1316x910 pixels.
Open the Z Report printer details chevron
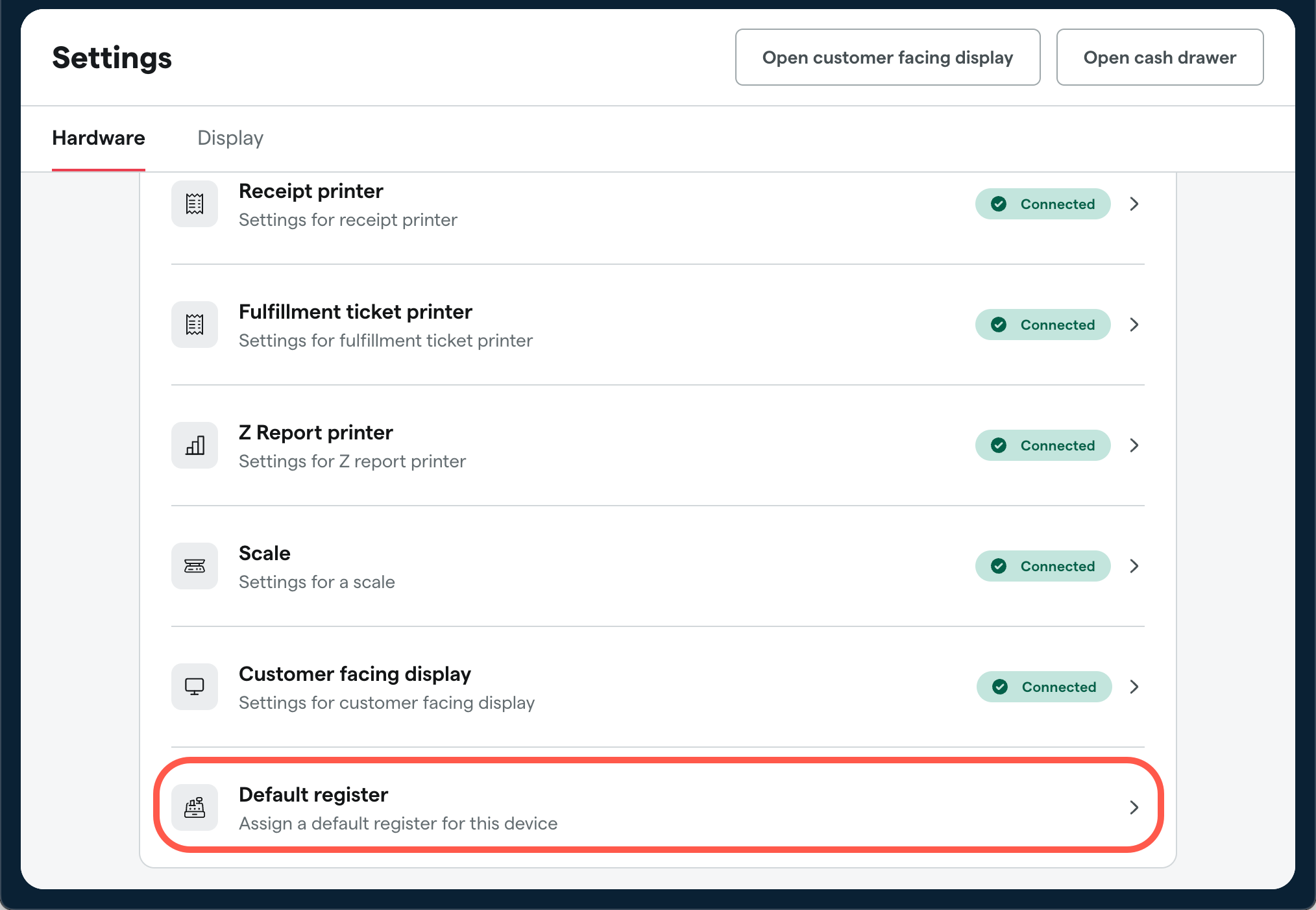(1134, 445)
